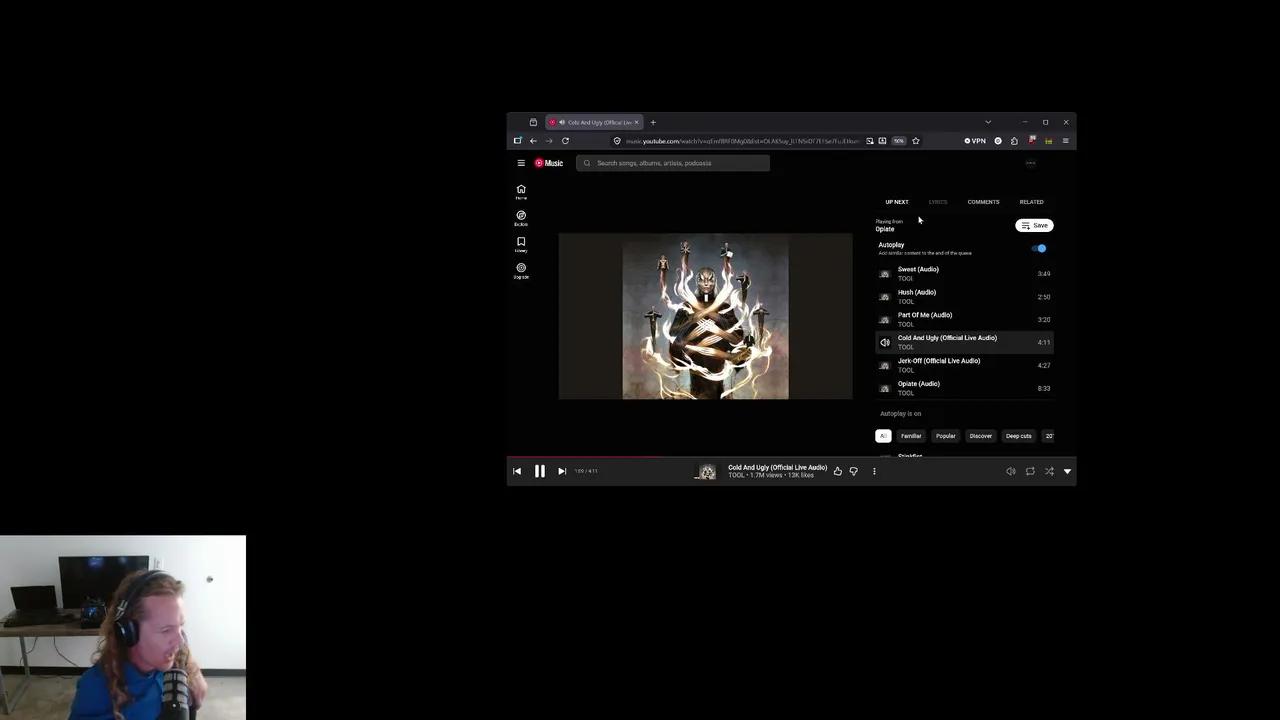
Task: Open Explore in the sidebar
Action: tap(521, 217)
